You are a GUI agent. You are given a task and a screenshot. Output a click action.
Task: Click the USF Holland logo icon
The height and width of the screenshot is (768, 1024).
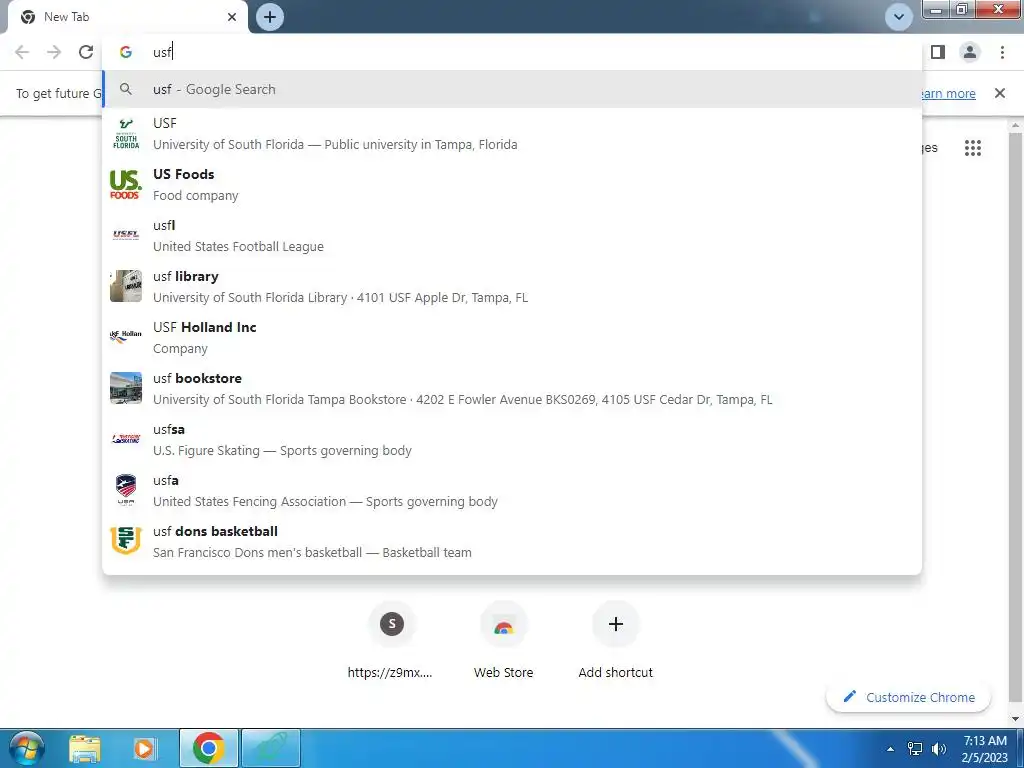pos(125,336)
